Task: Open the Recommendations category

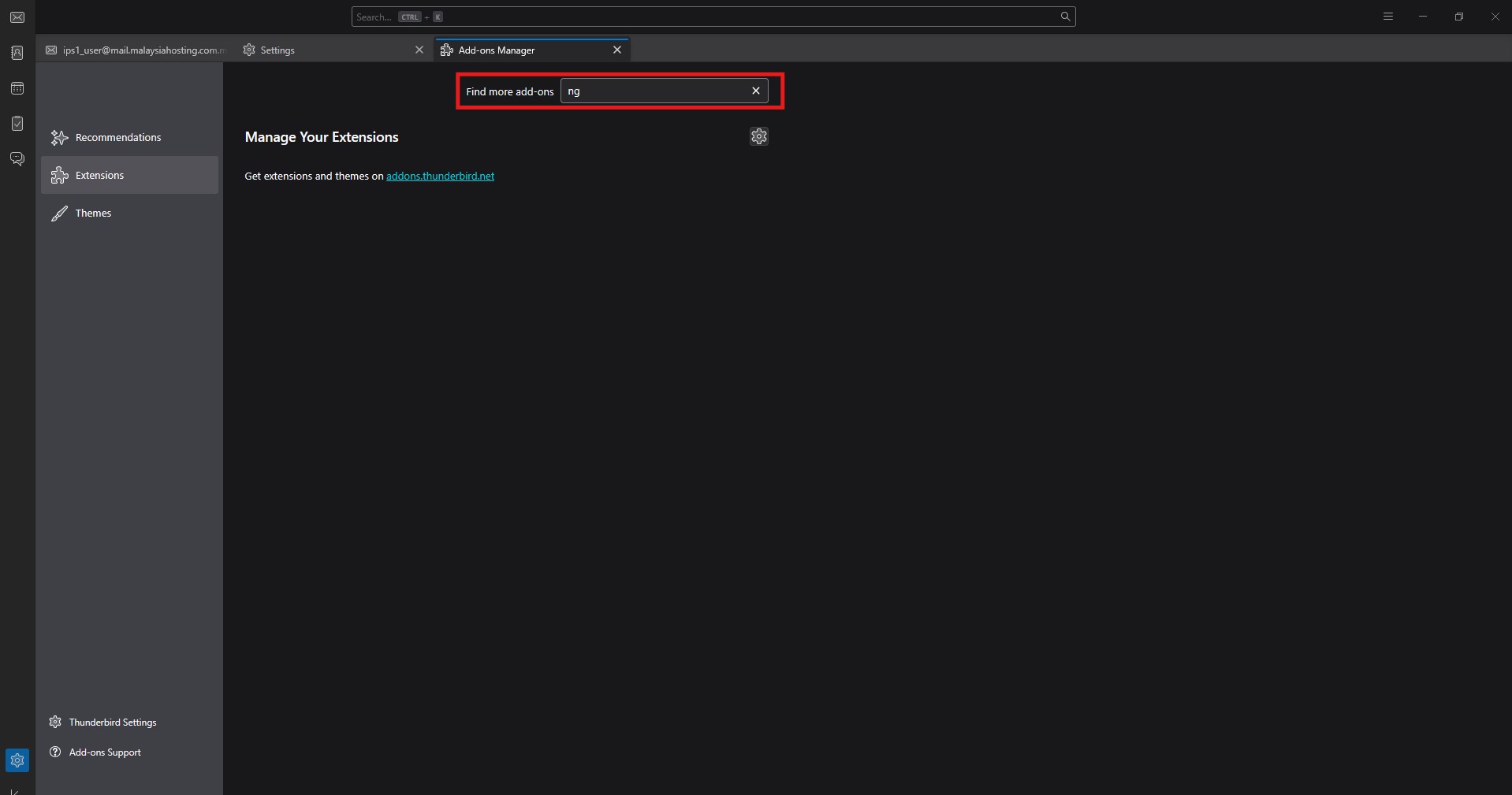Action: [x=117, y=138]
